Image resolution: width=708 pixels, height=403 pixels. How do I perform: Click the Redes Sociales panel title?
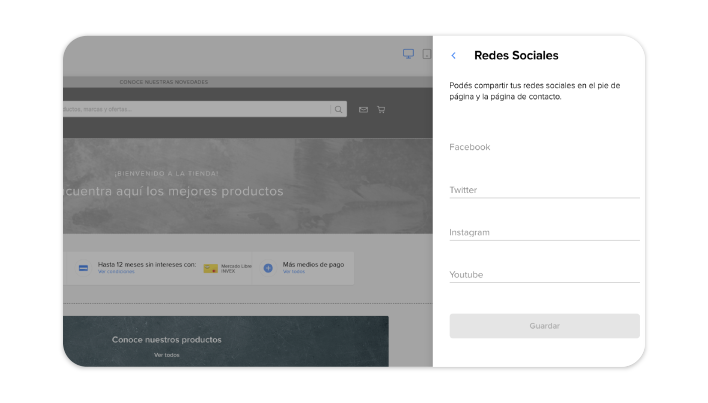coord(516,56)
